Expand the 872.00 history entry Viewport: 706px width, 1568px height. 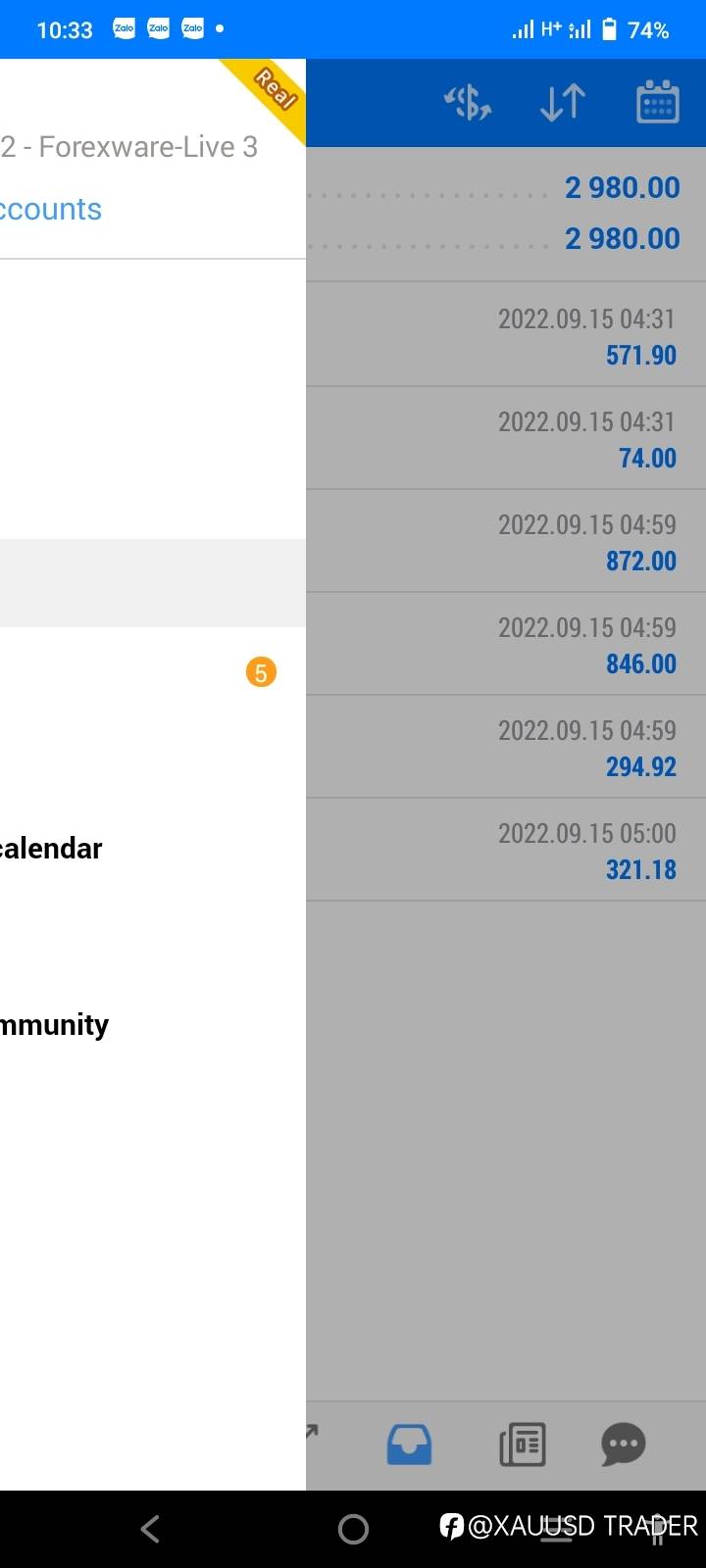[506, 541]
